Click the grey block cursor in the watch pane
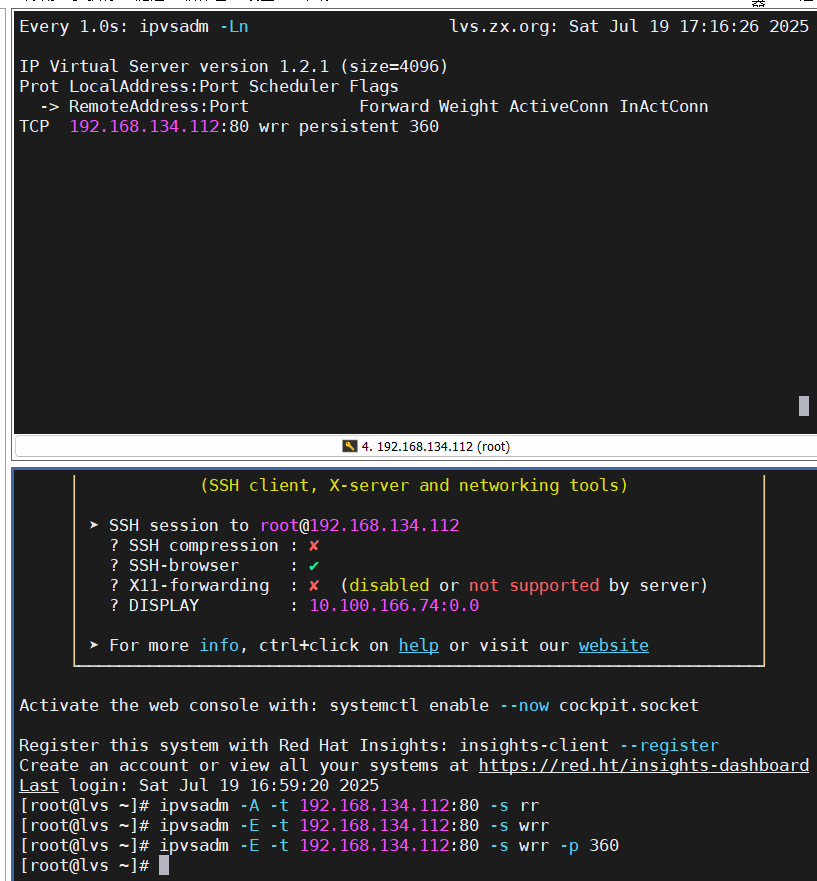 (x=804, y=406)
